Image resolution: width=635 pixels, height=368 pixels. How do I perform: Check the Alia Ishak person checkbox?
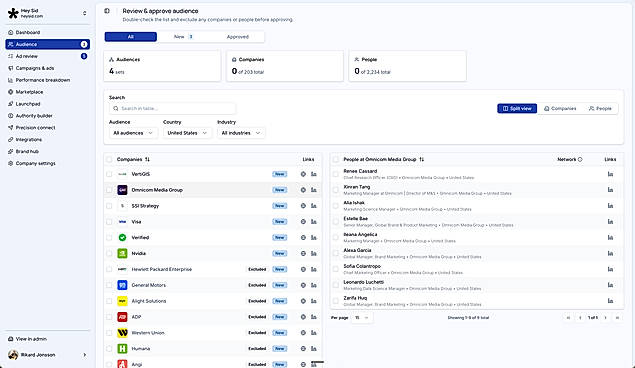point(336,206)
